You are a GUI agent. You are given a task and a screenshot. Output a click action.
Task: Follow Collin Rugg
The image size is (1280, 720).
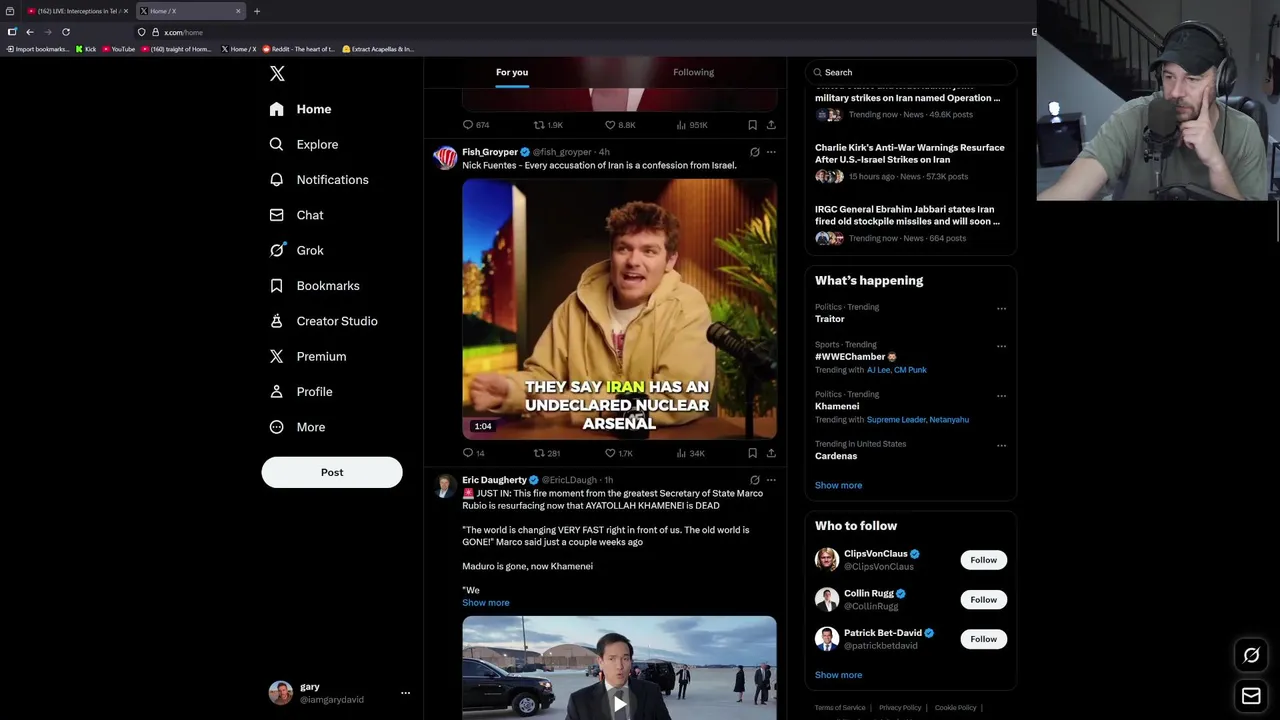point(983,600)
